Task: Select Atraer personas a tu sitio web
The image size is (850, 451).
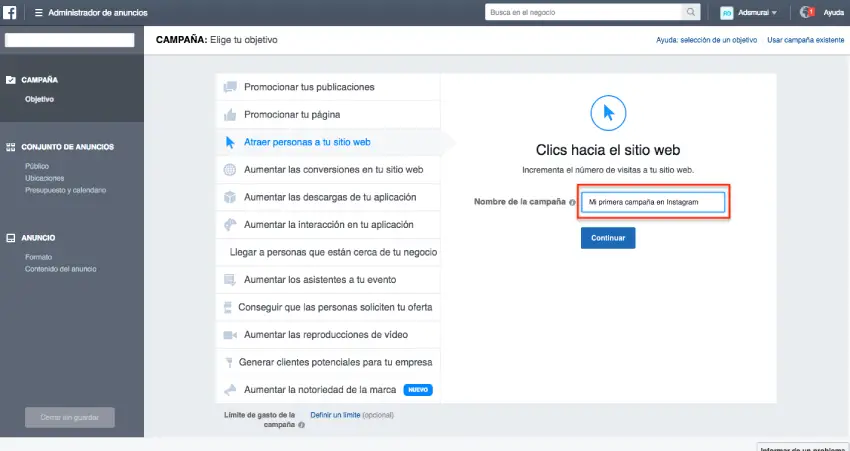Action: click(x=328, y=142)
